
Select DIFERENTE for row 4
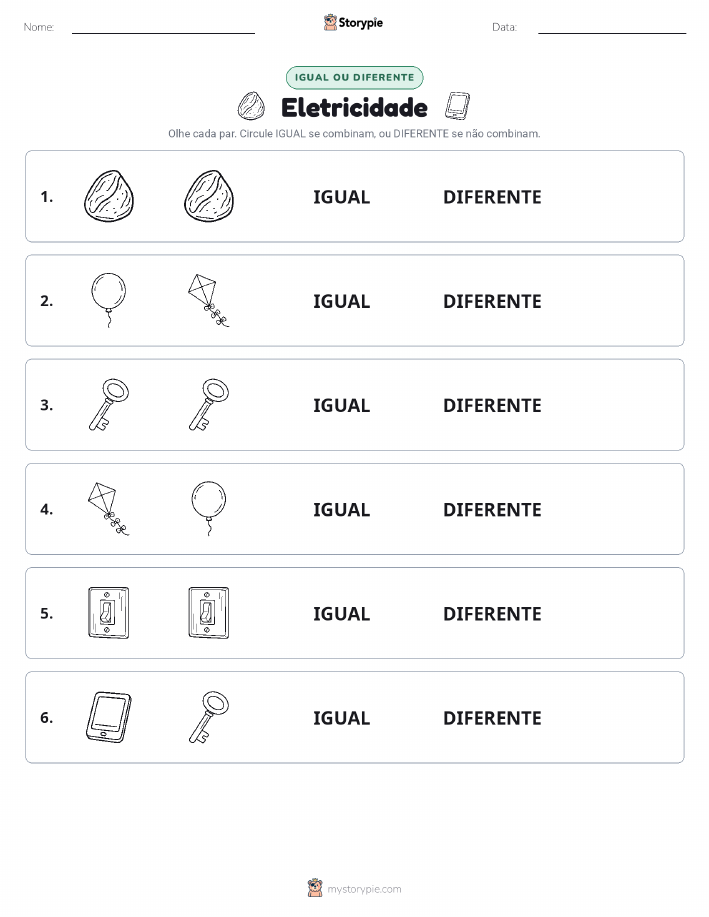[492, 509]
